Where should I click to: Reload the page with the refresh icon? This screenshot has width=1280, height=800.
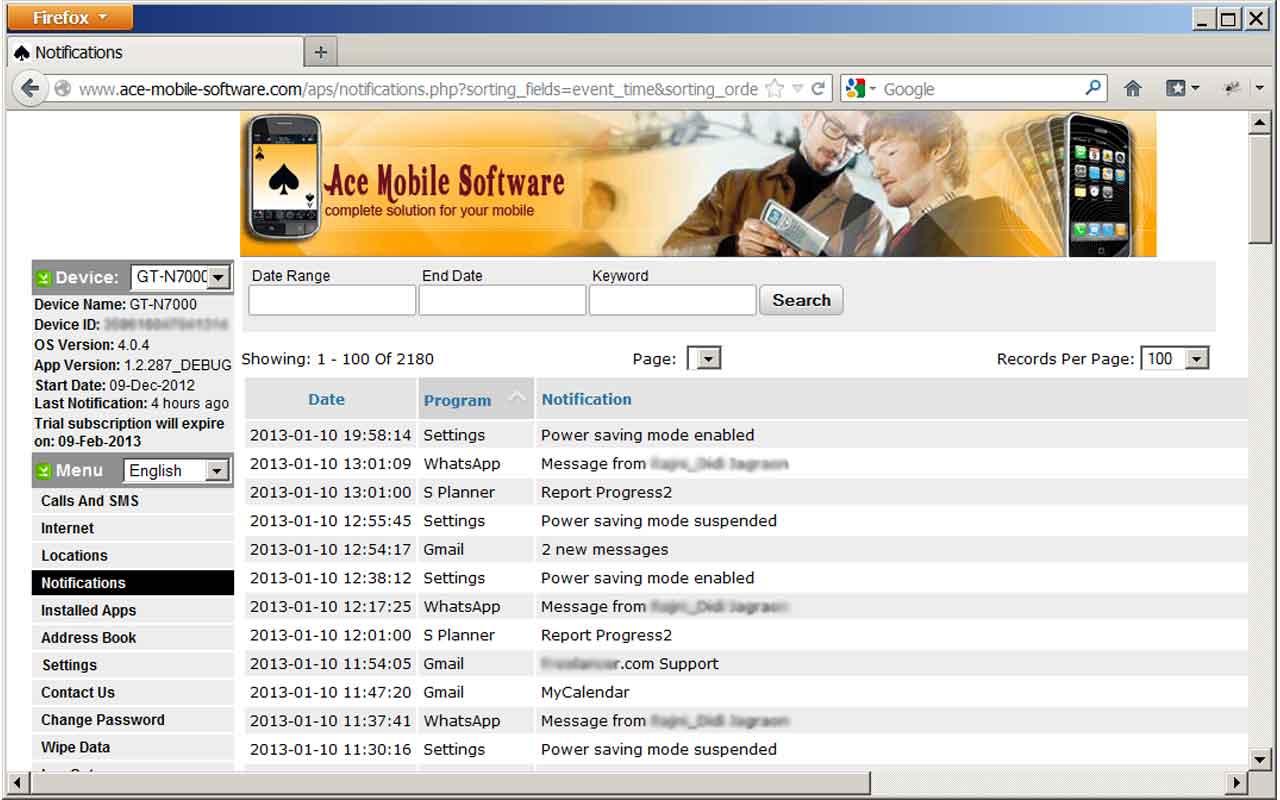(818, 89)
